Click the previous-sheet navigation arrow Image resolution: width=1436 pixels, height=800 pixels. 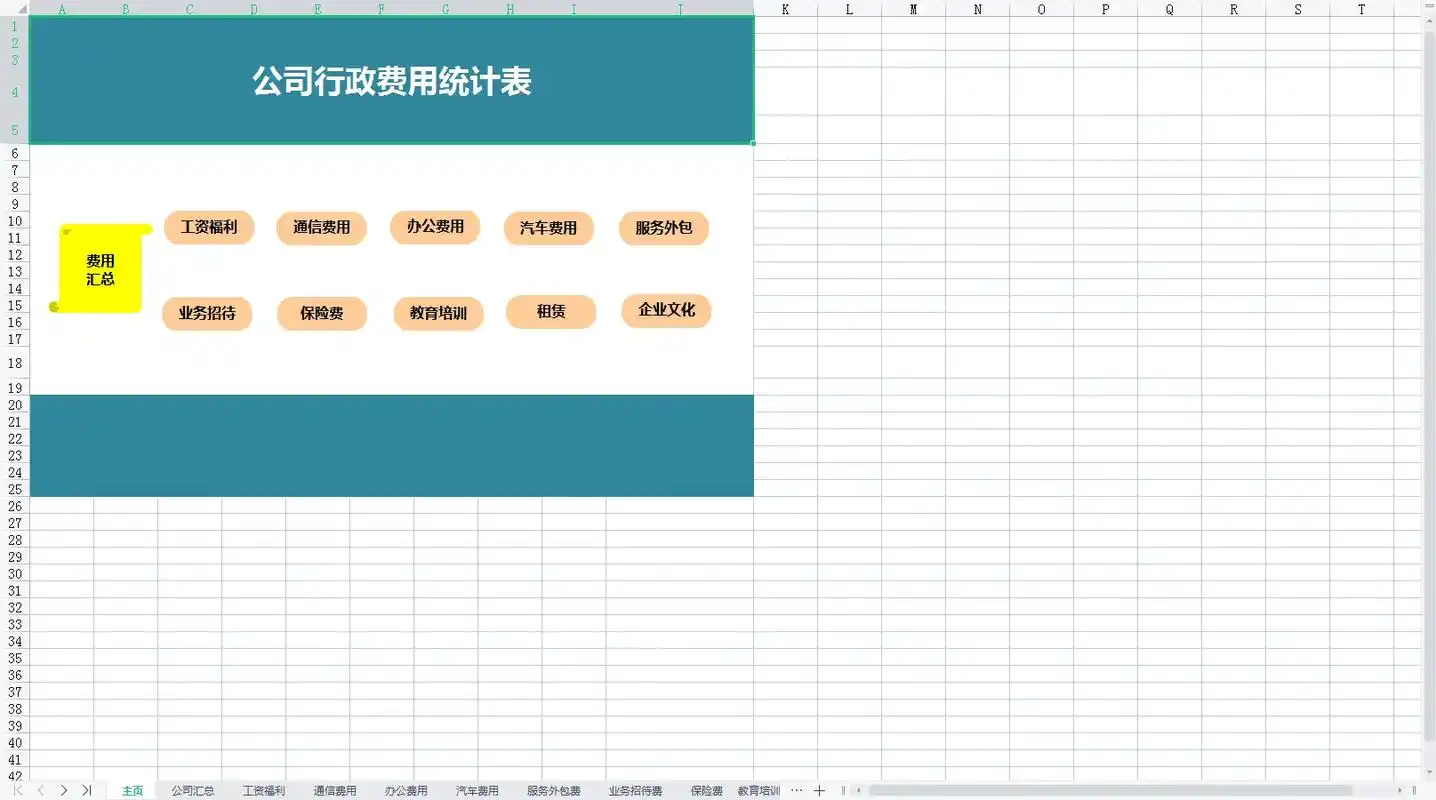[40, 790]
